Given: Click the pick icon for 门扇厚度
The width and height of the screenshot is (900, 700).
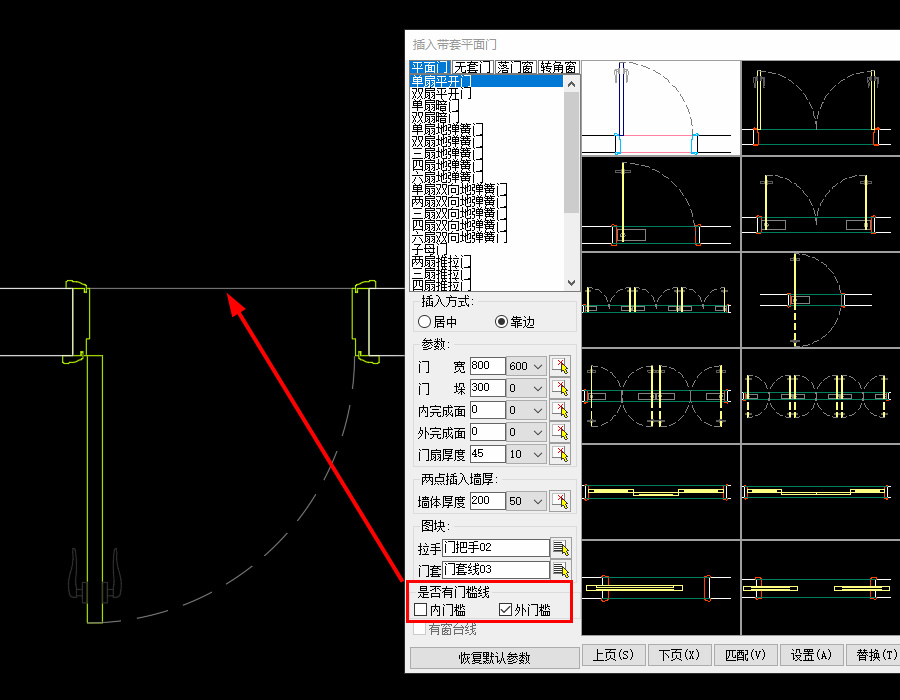Looking at the screenshot, I should [560, 454].
